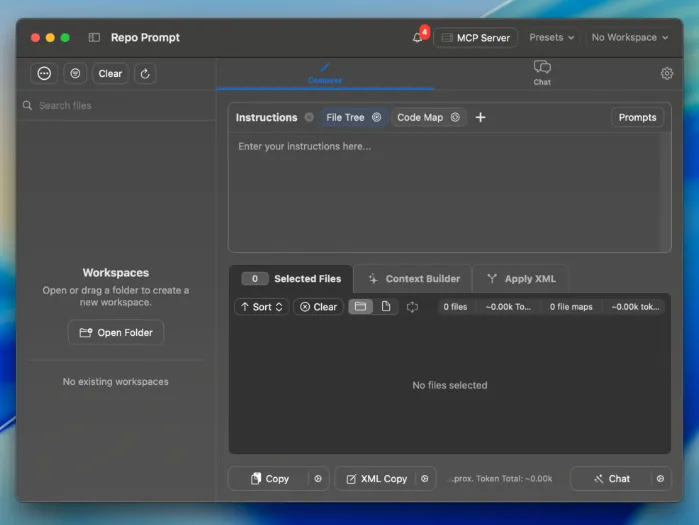The height and width of the screenshot is (525, 699).
Task: Click Open Folder in Workspaces
Action: pos(116,332)
